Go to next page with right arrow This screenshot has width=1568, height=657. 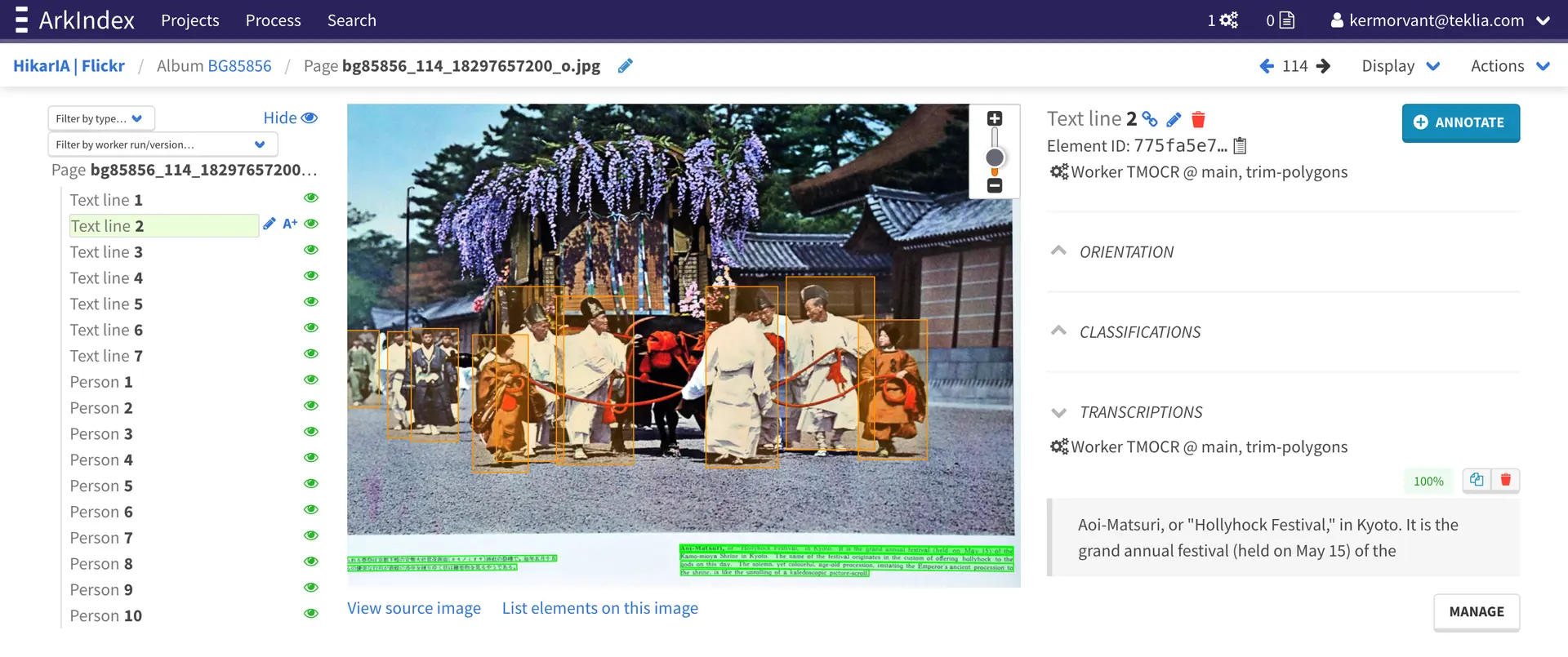[x=1324, y=66]
